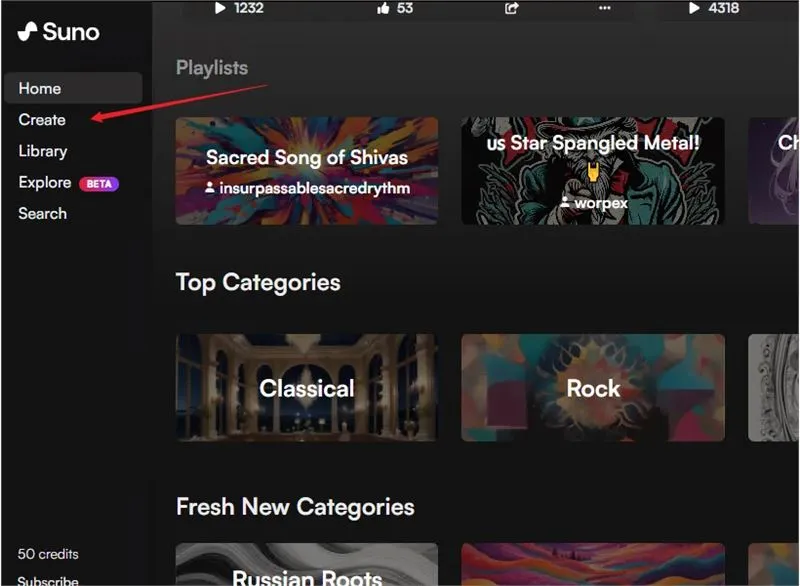The image size is (800, 586).
Task: Open the Create page
Action: [x=42, y=120]
